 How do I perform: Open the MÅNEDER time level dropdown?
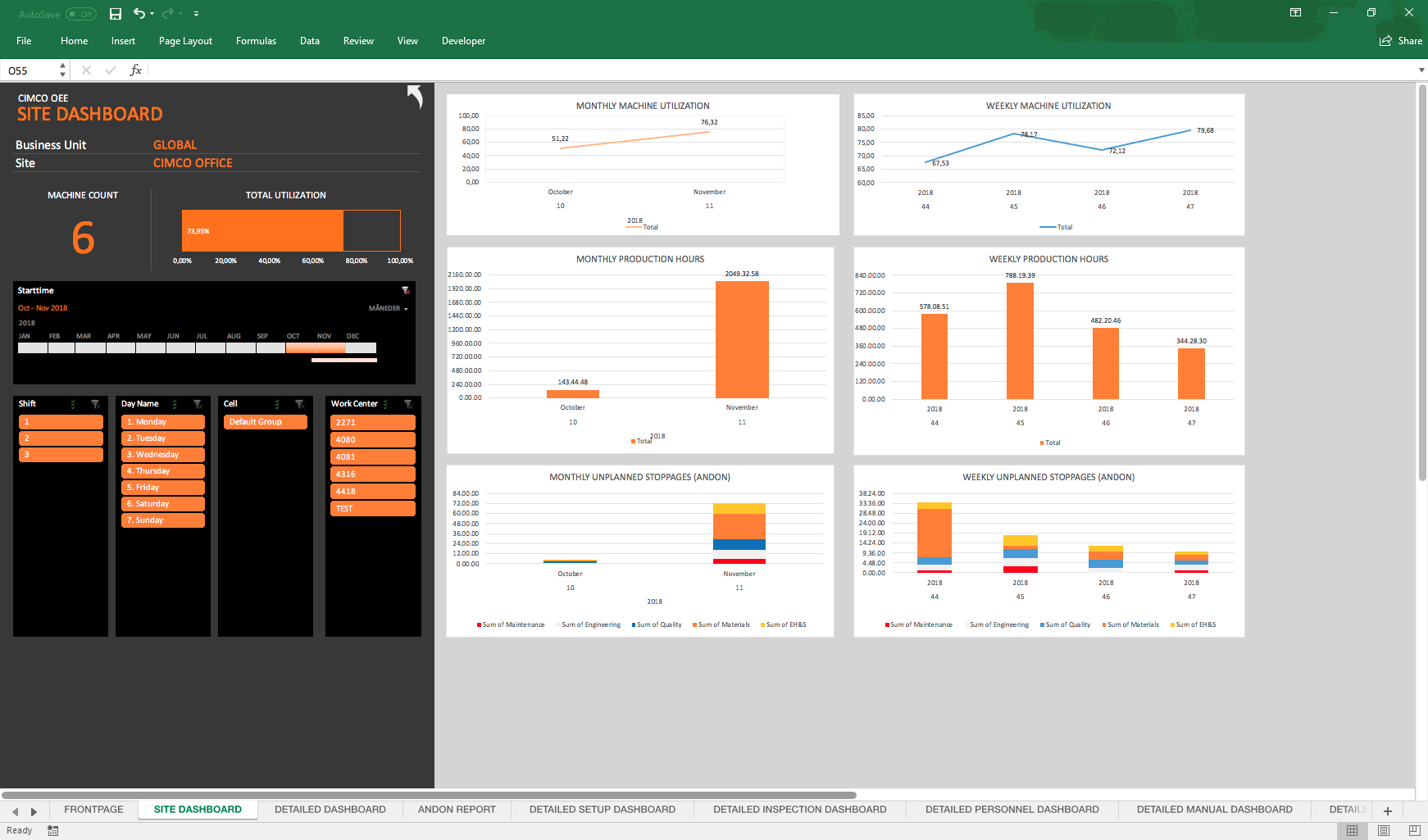click(388, 309)
